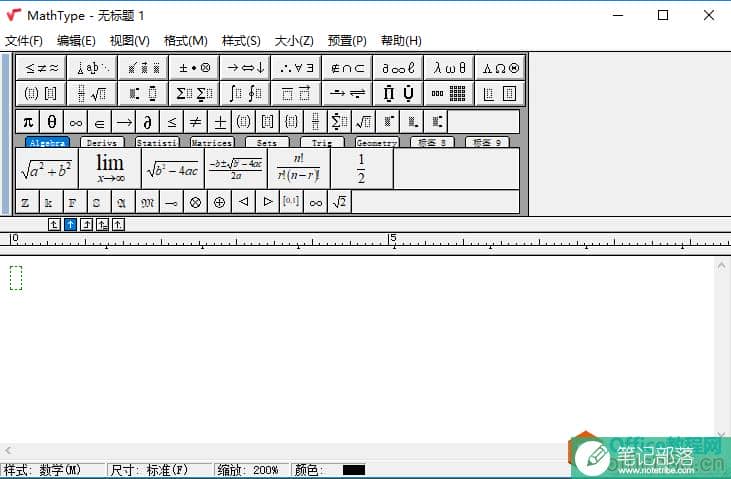Open the logical symbols palette ∴∀∃
Image resolution: width=731 pixels, height=479 pixels.
pos(296,68)
